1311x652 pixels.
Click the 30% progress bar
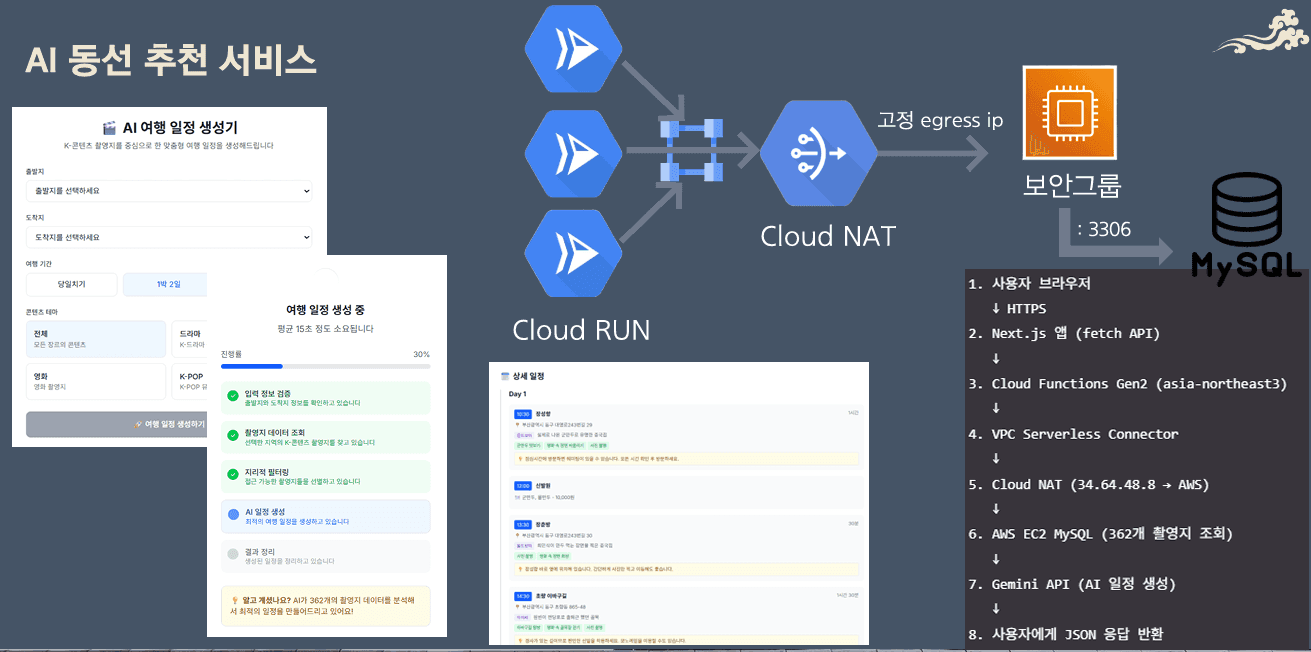325,367
